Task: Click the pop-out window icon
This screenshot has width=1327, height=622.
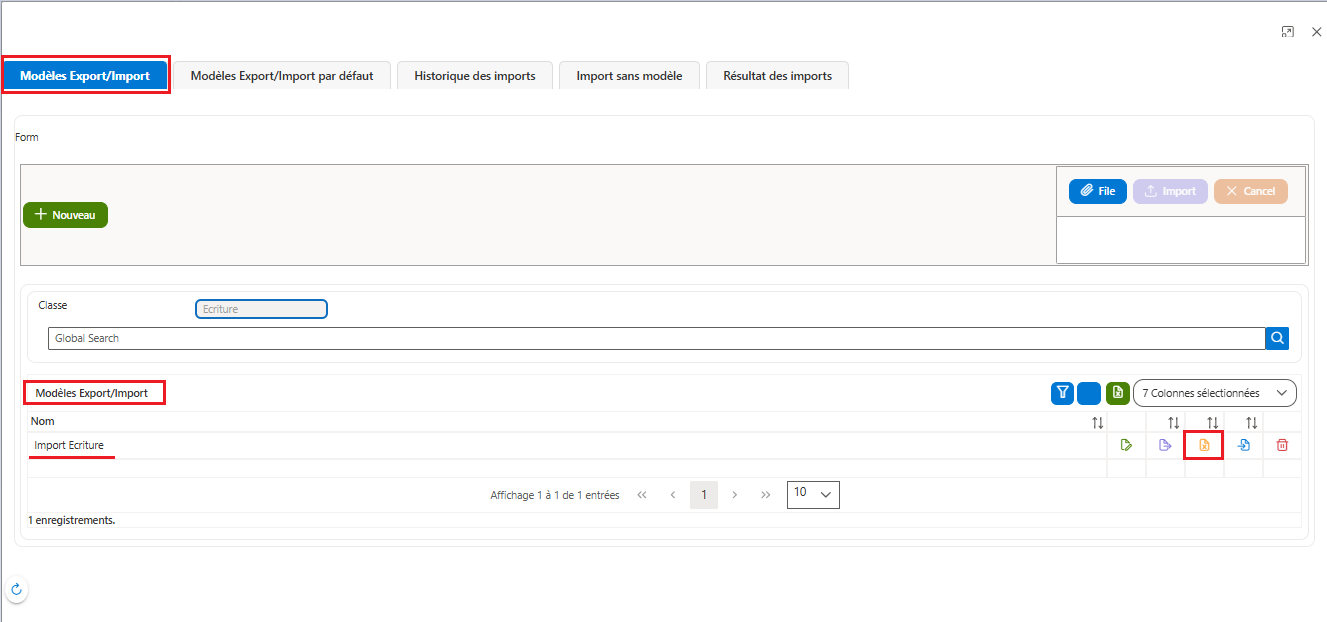Action: tap(1288, 32)
